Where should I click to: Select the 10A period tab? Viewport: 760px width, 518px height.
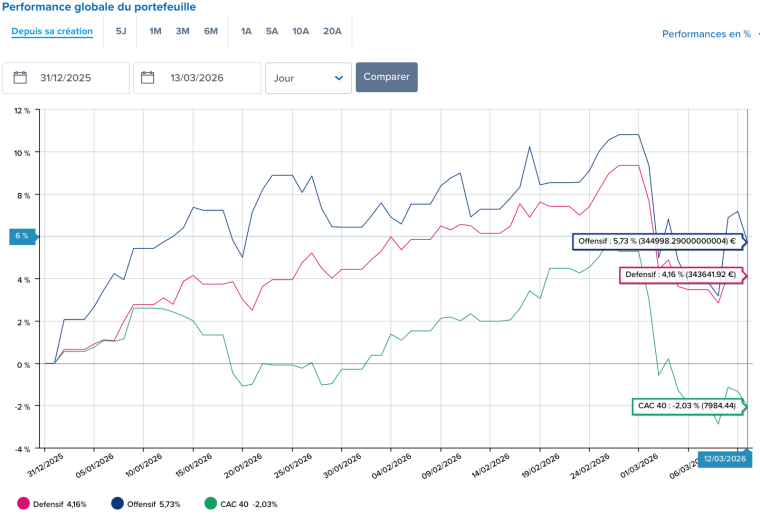(300, 31)
